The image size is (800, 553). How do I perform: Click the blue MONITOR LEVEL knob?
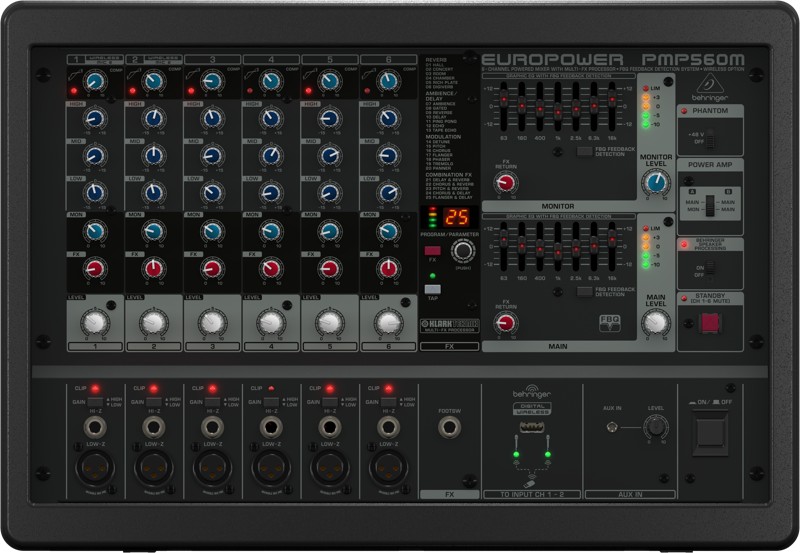[x=656, y=182]
